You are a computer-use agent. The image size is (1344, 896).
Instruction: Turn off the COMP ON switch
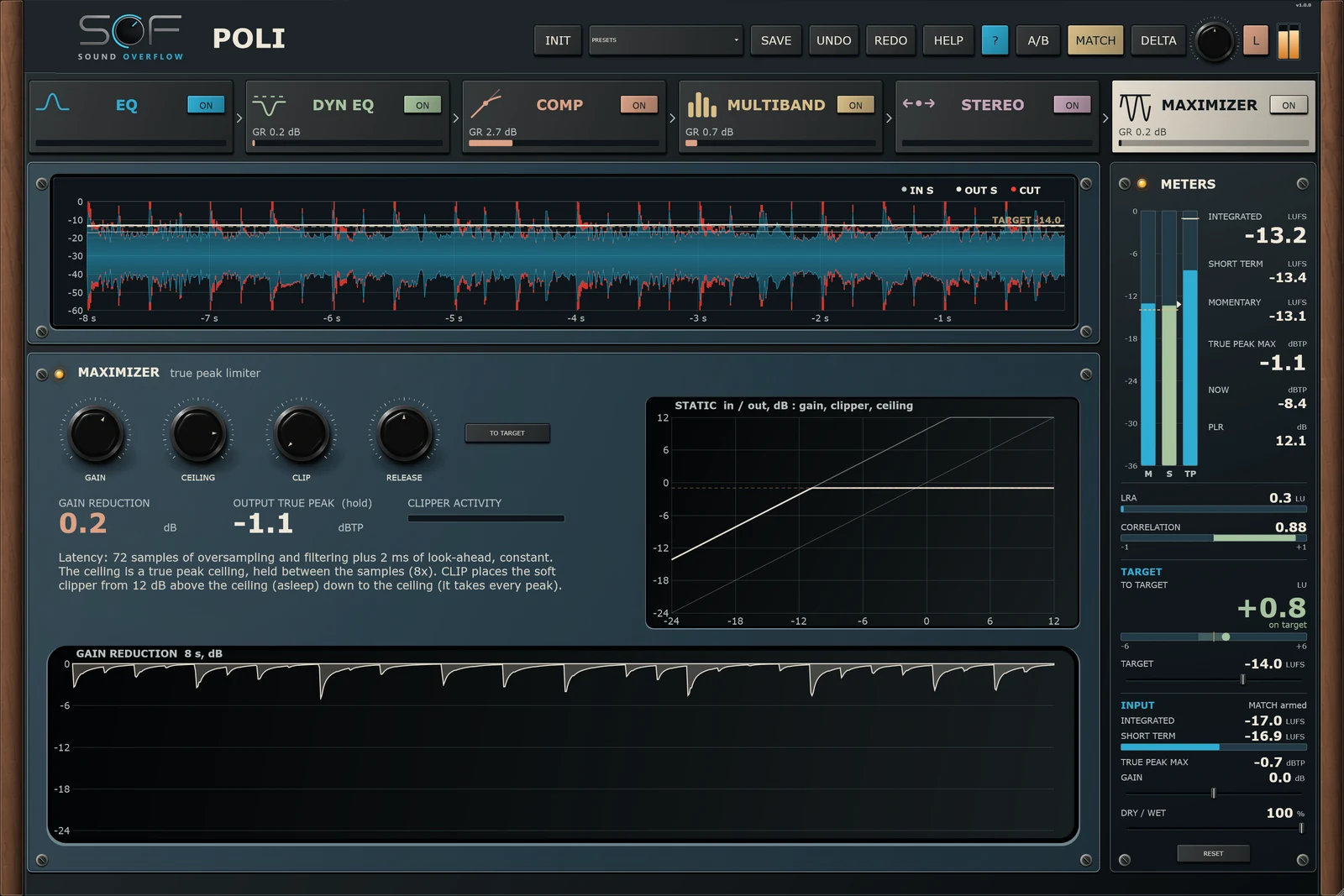(x=639, y=105)
